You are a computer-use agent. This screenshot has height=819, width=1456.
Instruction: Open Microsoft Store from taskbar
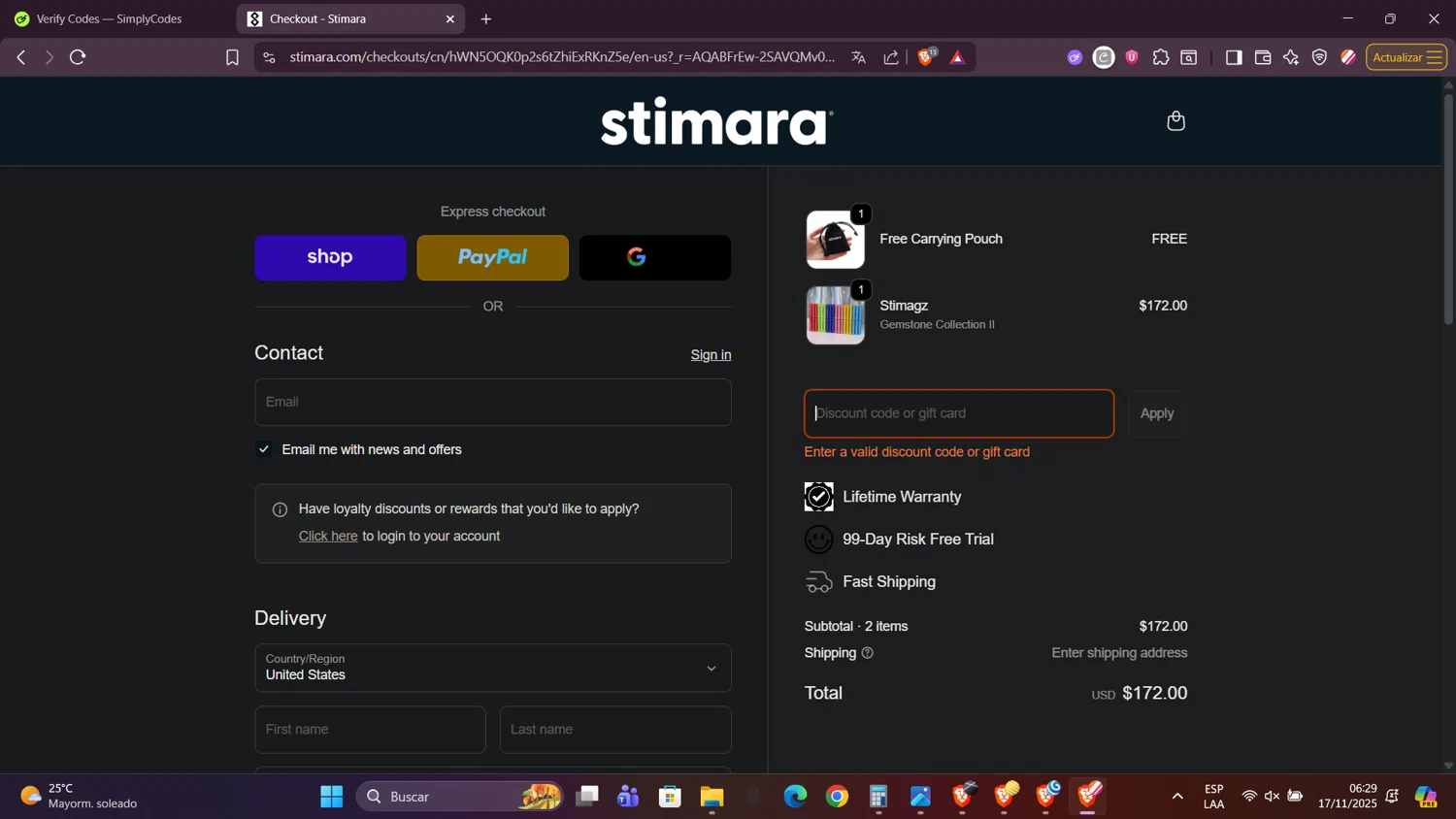coord(670,797)
